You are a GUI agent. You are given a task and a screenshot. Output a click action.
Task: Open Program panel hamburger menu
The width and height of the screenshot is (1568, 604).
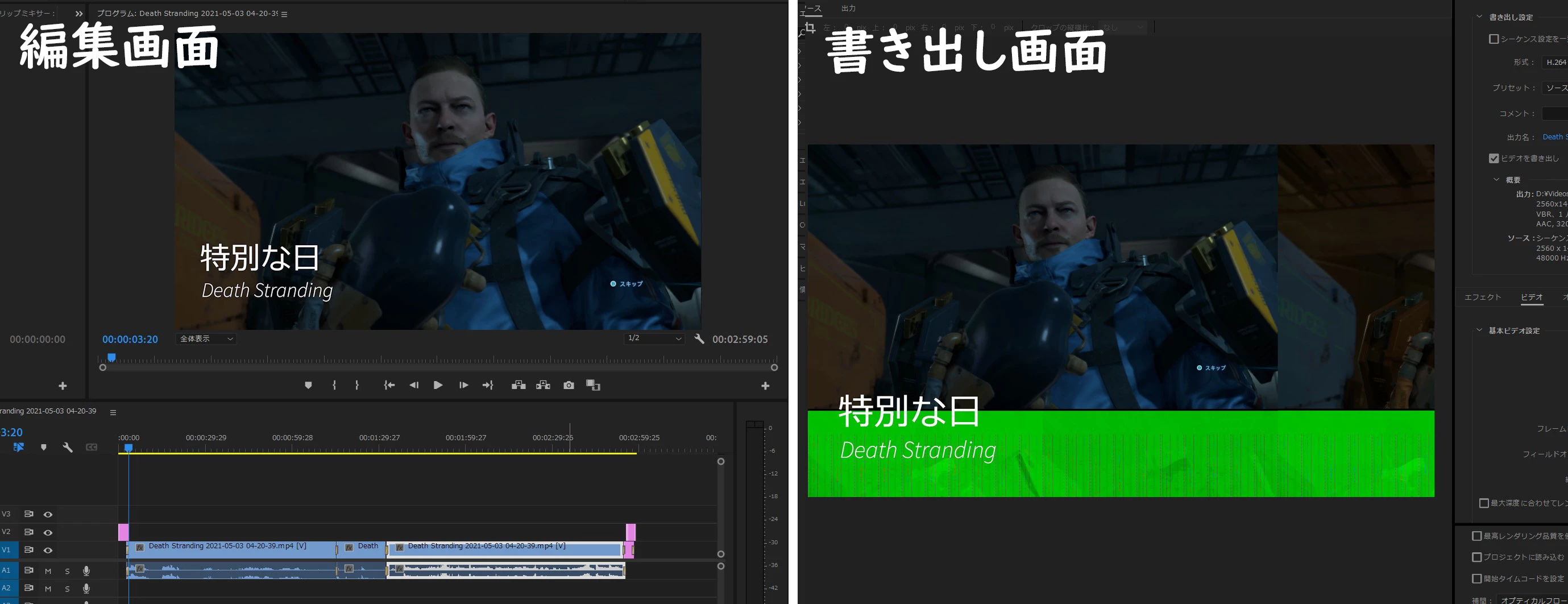coord(284,14)
